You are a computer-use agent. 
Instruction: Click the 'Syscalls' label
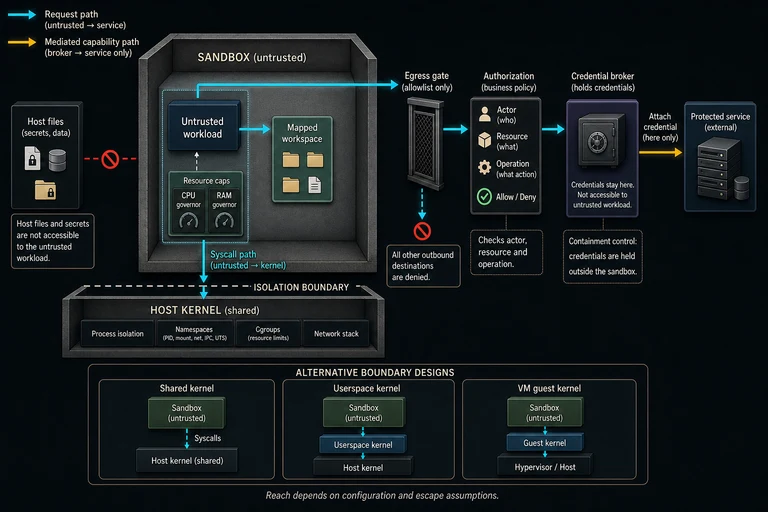[x=208, y=438]
